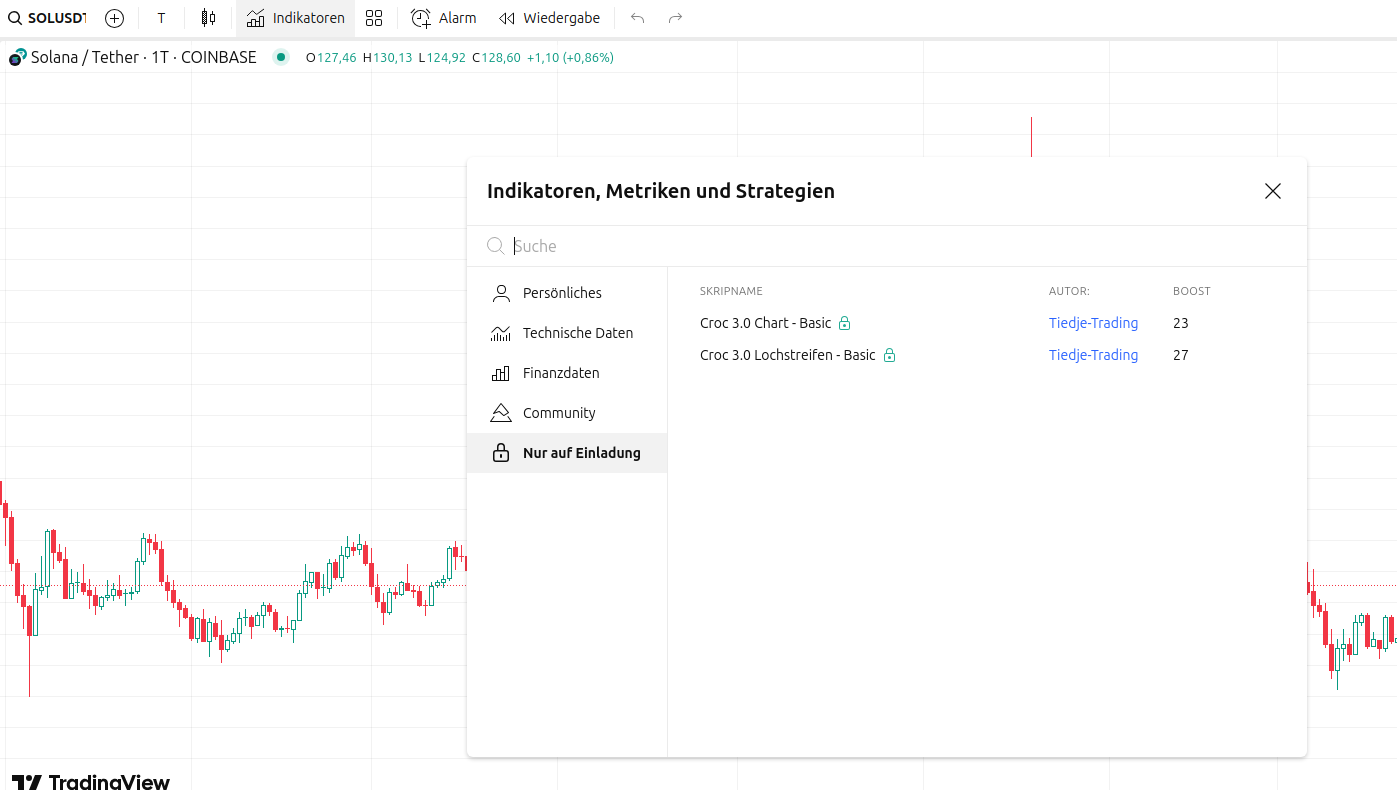
Task: Click the Indikatoren toolbar button
Action: coord(296,18)
